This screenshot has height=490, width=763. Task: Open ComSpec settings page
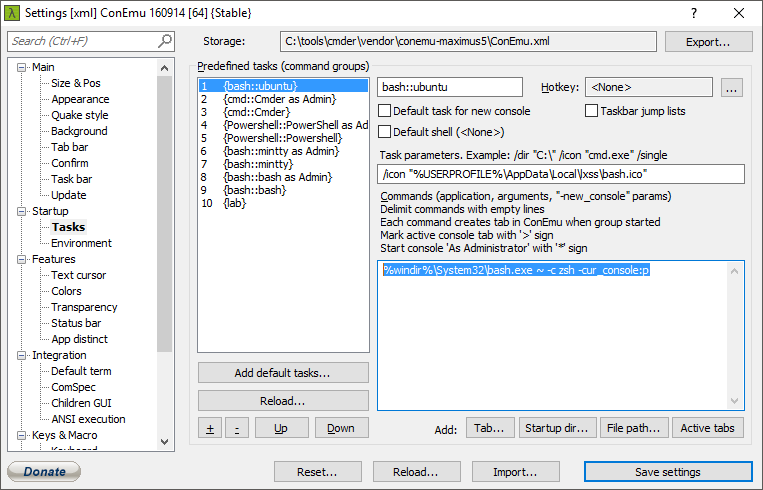(73, 387)
